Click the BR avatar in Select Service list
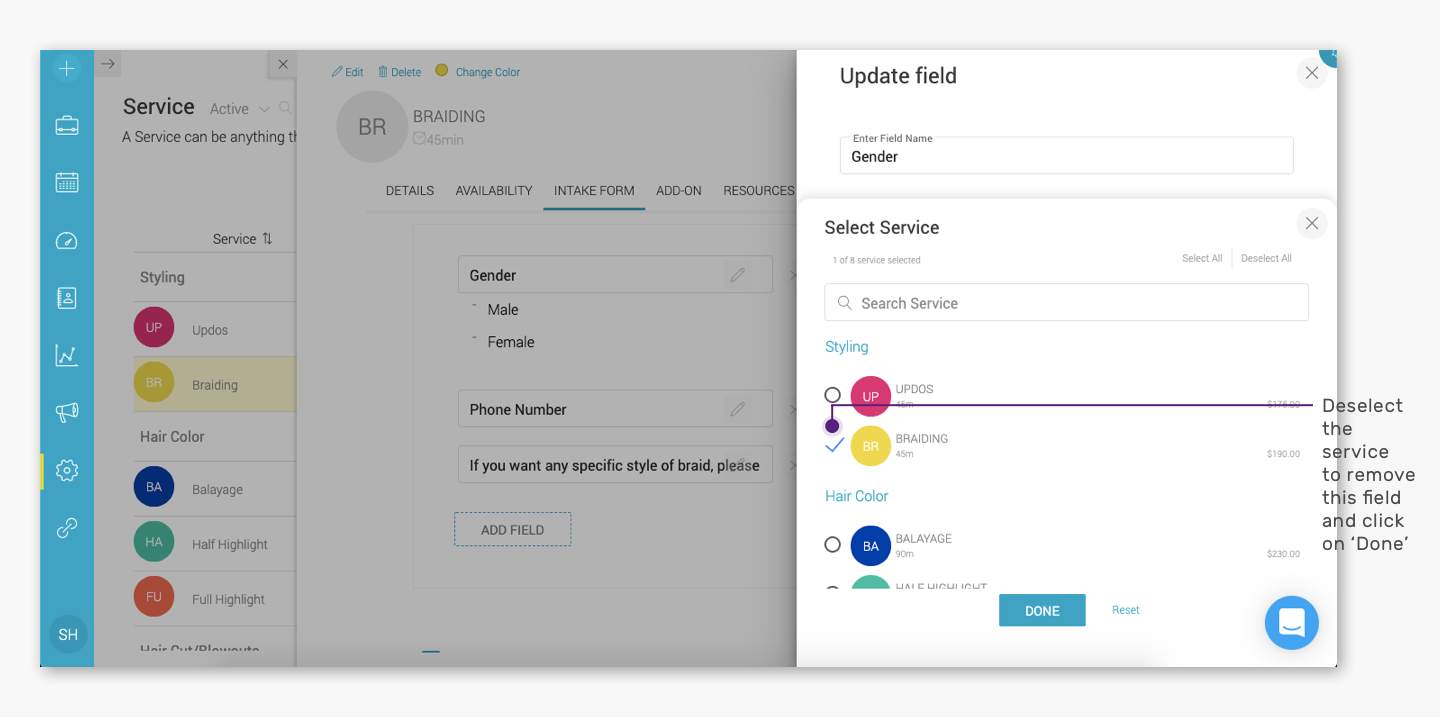1440x718 pixels. [871, 446]
